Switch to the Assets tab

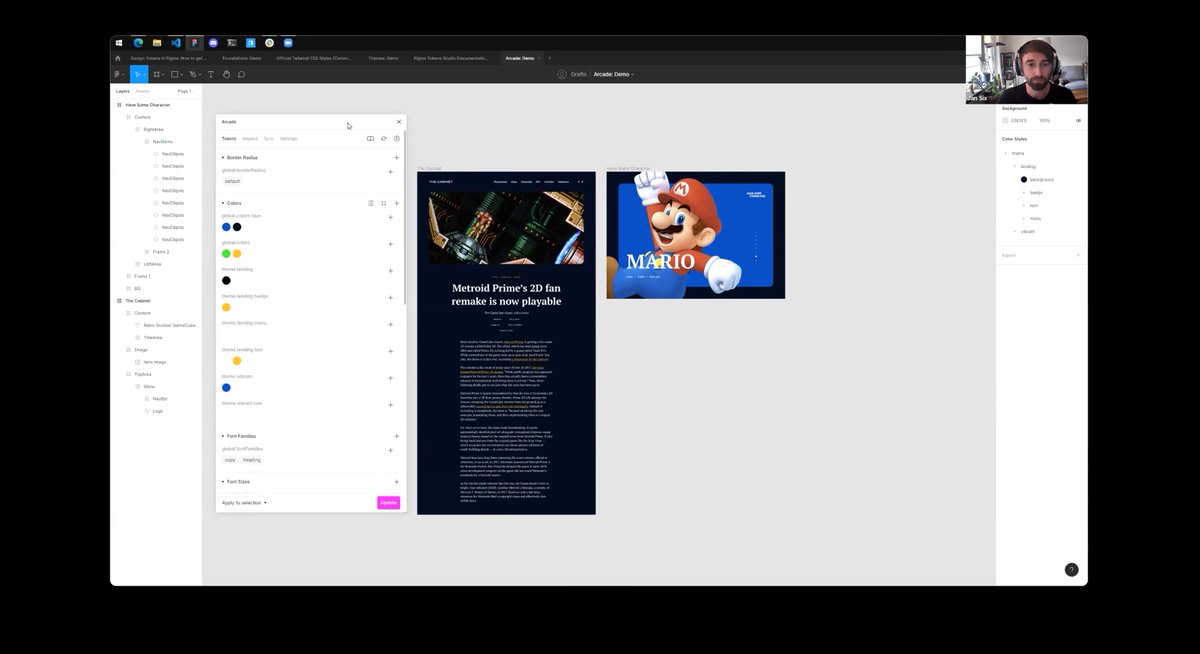coord(142,91)
